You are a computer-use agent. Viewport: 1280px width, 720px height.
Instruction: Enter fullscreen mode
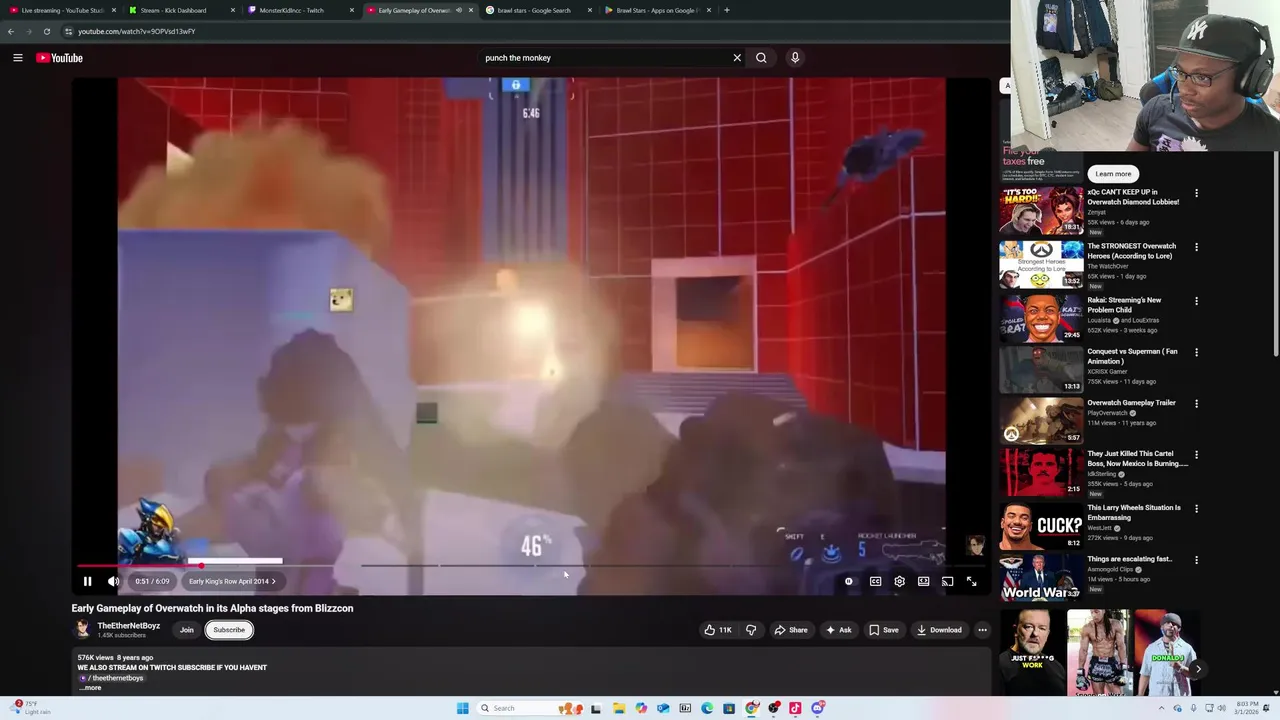[971, 581]
